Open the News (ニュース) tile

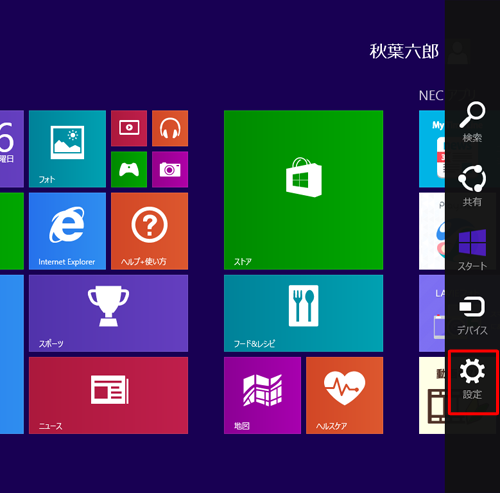coord(108,395)
